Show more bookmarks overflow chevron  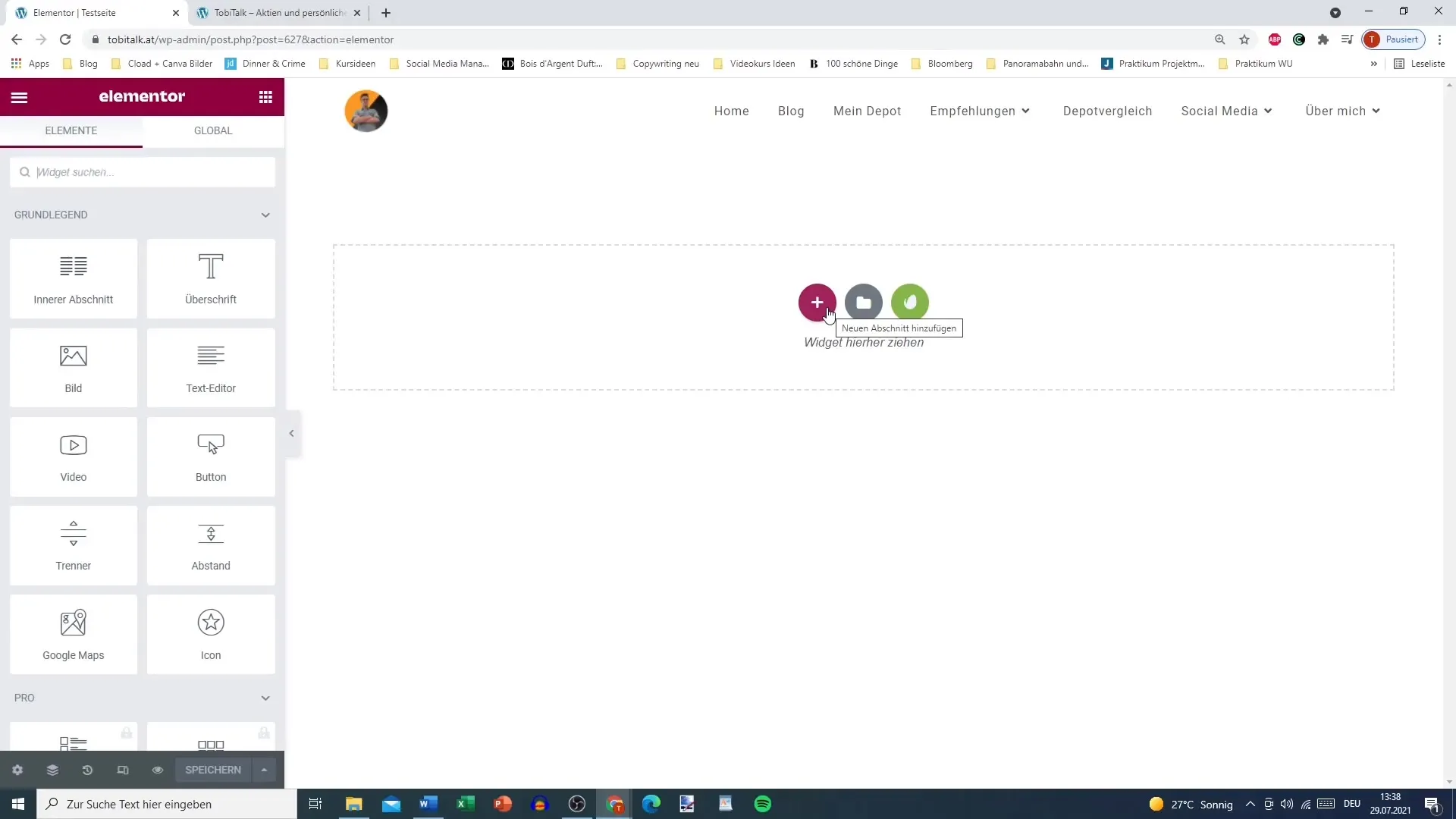pos(1373,64)
